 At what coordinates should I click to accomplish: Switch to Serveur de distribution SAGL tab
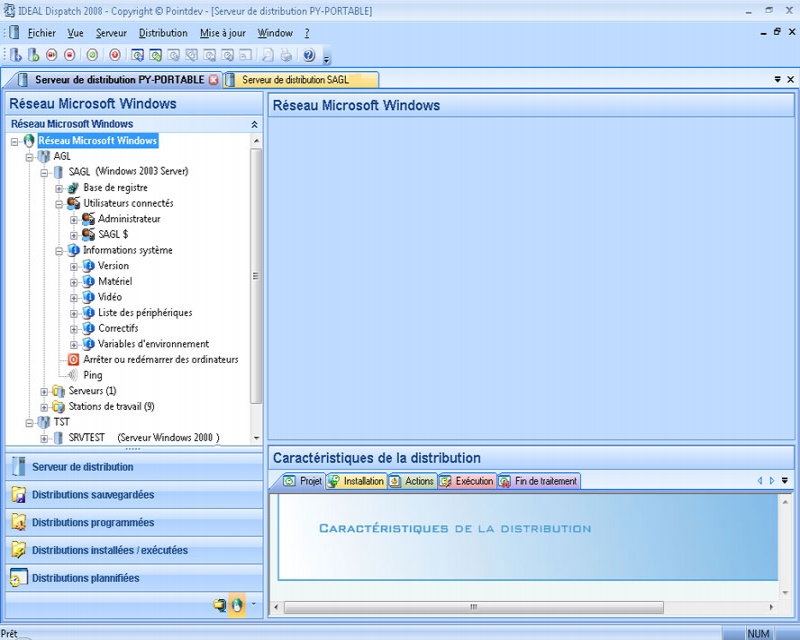(300, 80)
